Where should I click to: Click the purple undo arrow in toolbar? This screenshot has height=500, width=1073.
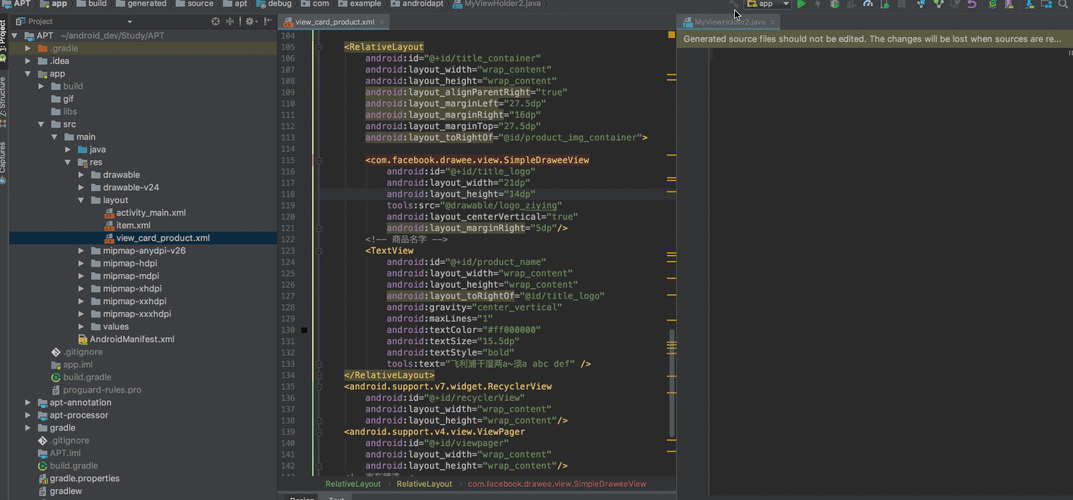coord(971,4)
